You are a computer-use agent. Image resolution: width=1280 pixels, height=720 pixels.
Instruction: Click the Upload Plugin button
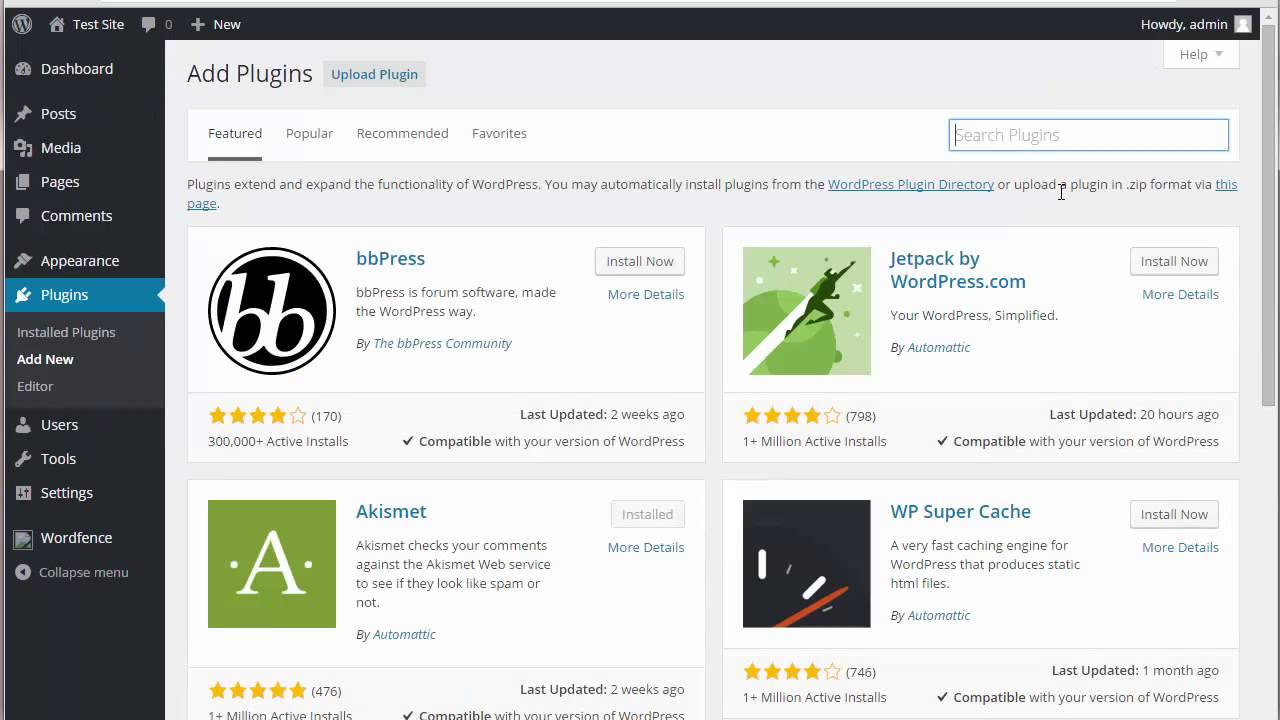click(374, 74)
